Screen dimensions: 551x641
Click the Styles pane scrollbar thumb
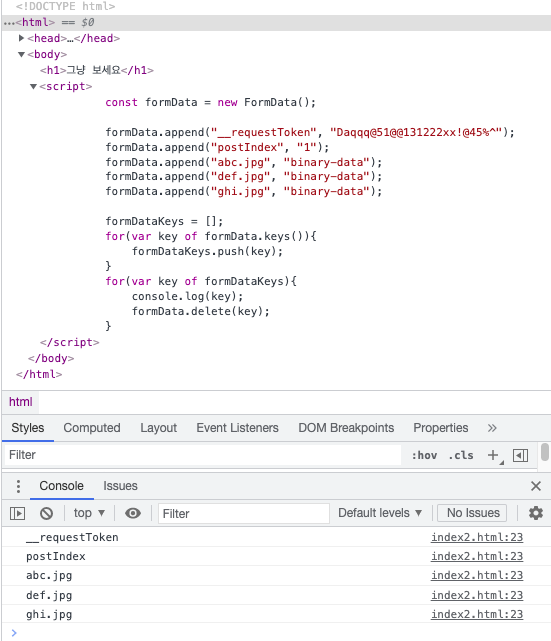coord(545,452)
